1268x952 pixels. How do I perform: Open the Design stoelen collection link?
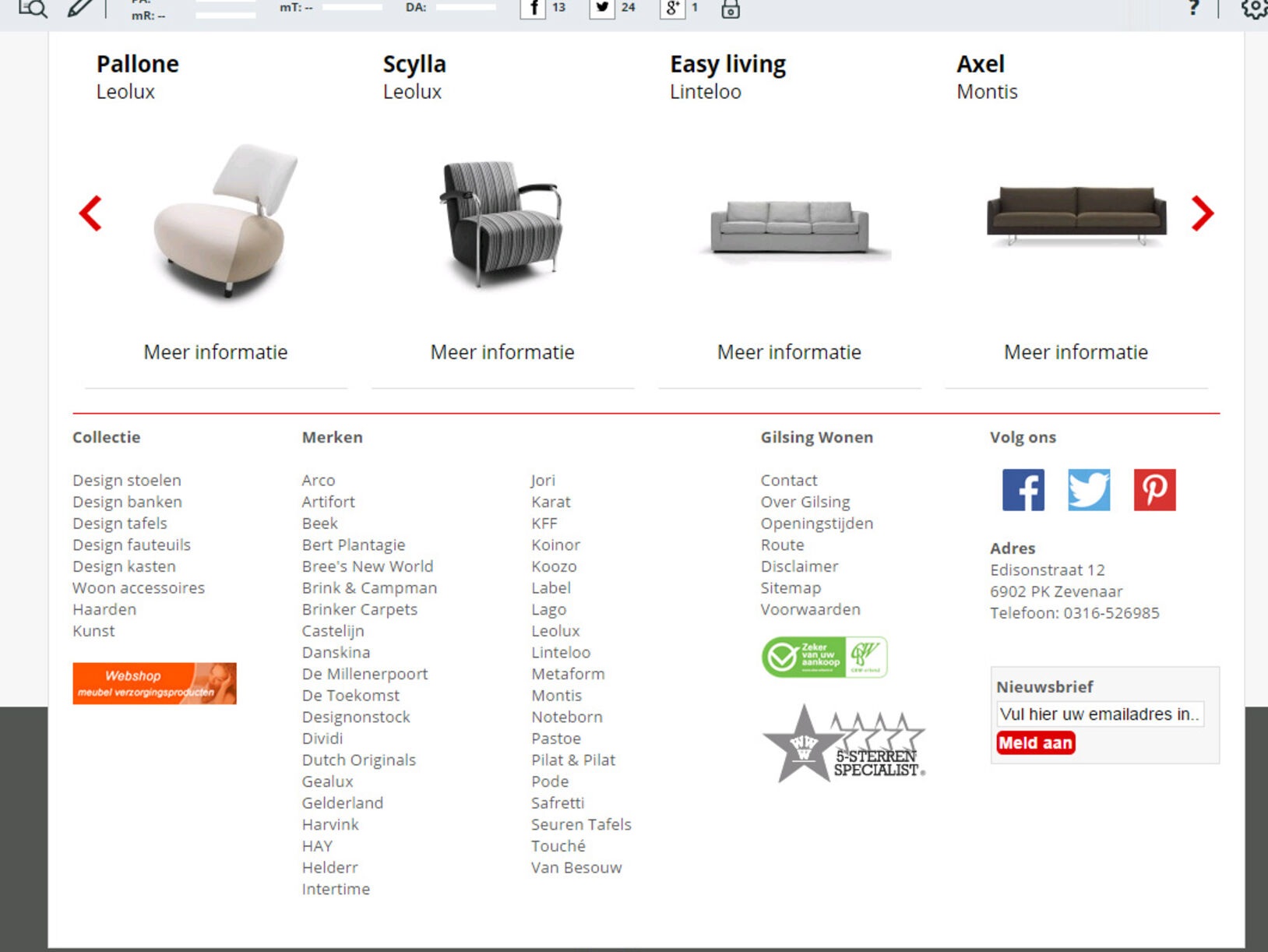point(127,480)
